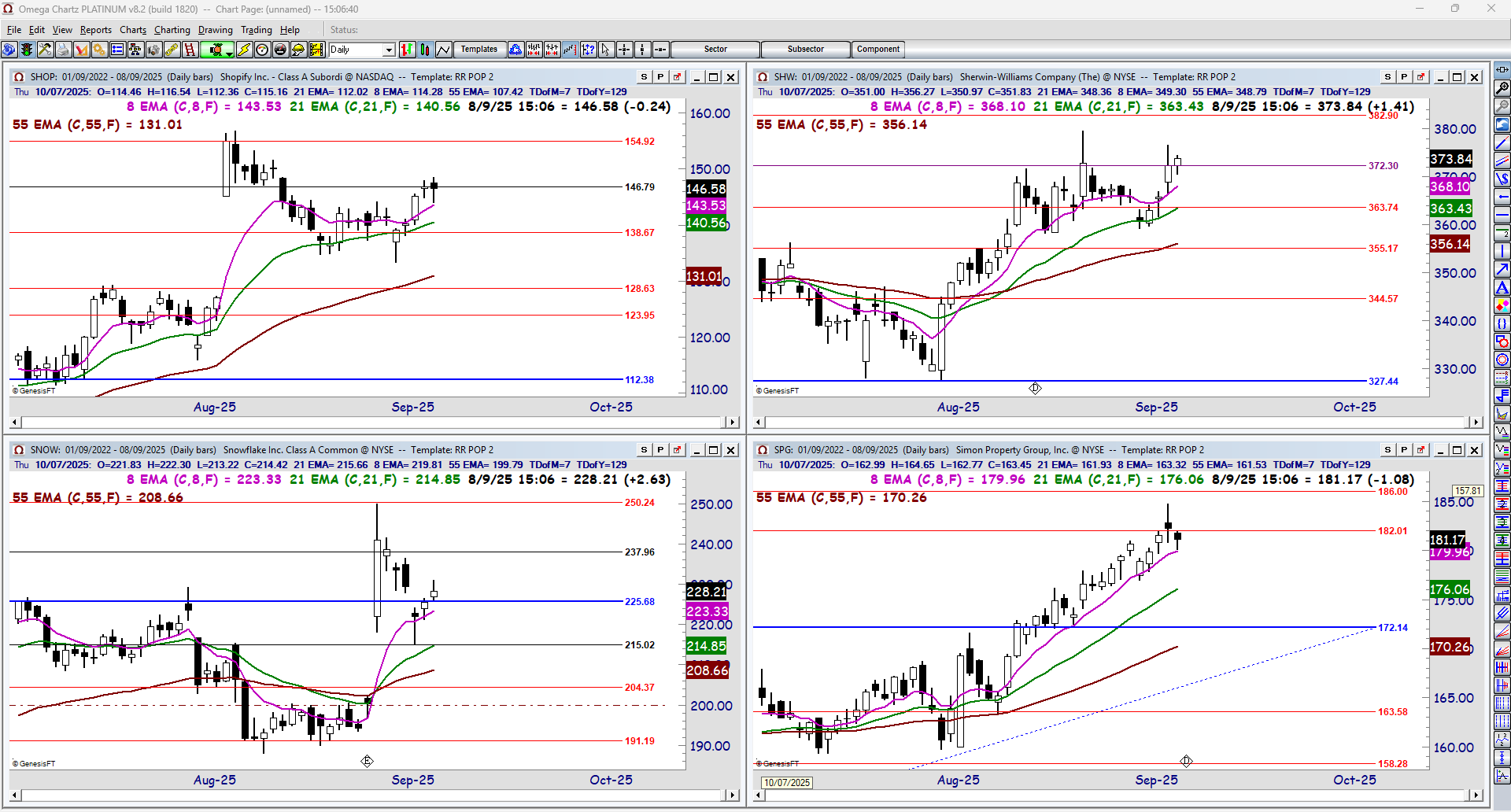Open the Subsector selector
Image resolution: width=1511 pixels, height=812 pixels.
pyautogui.click(x=806, y=50)
